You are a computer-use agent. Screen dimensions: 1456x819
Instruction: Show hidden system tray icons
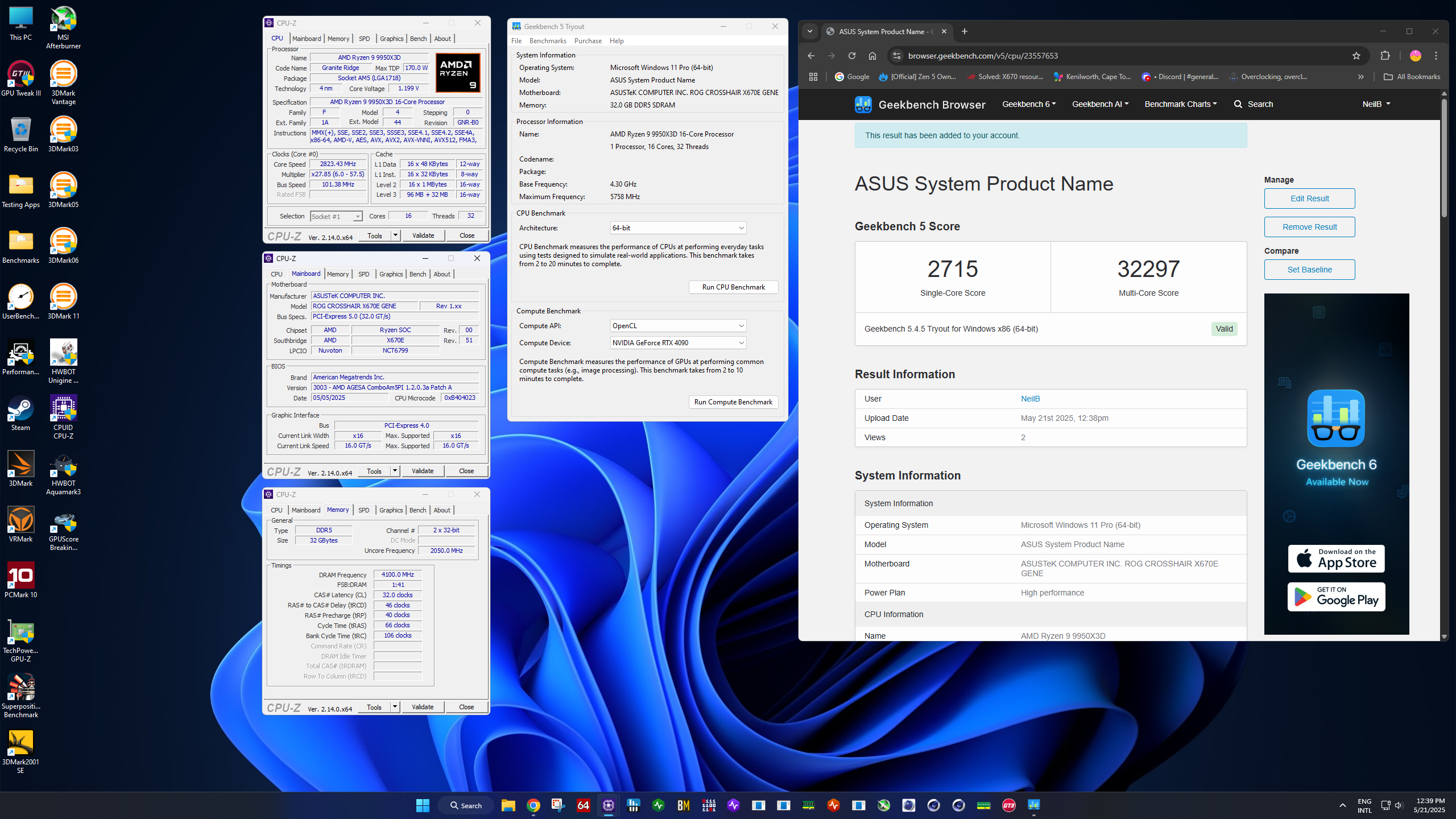click(1342, 805)
